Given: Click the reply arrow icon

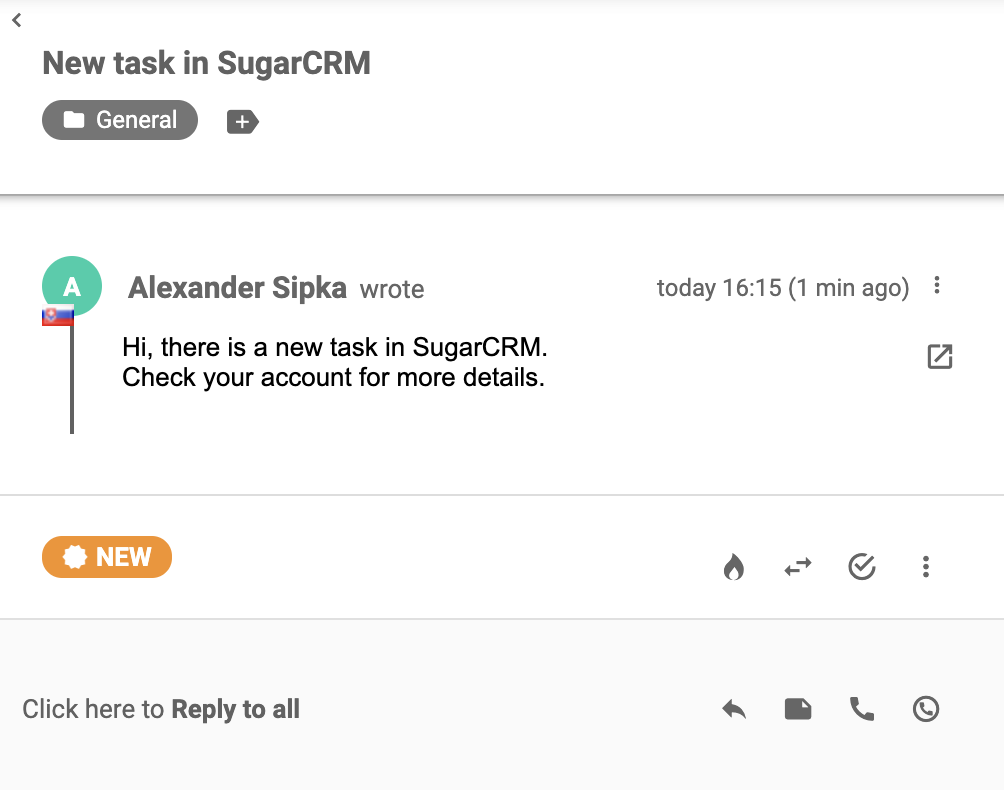Looking at the screenshot, I should [734, 709].
